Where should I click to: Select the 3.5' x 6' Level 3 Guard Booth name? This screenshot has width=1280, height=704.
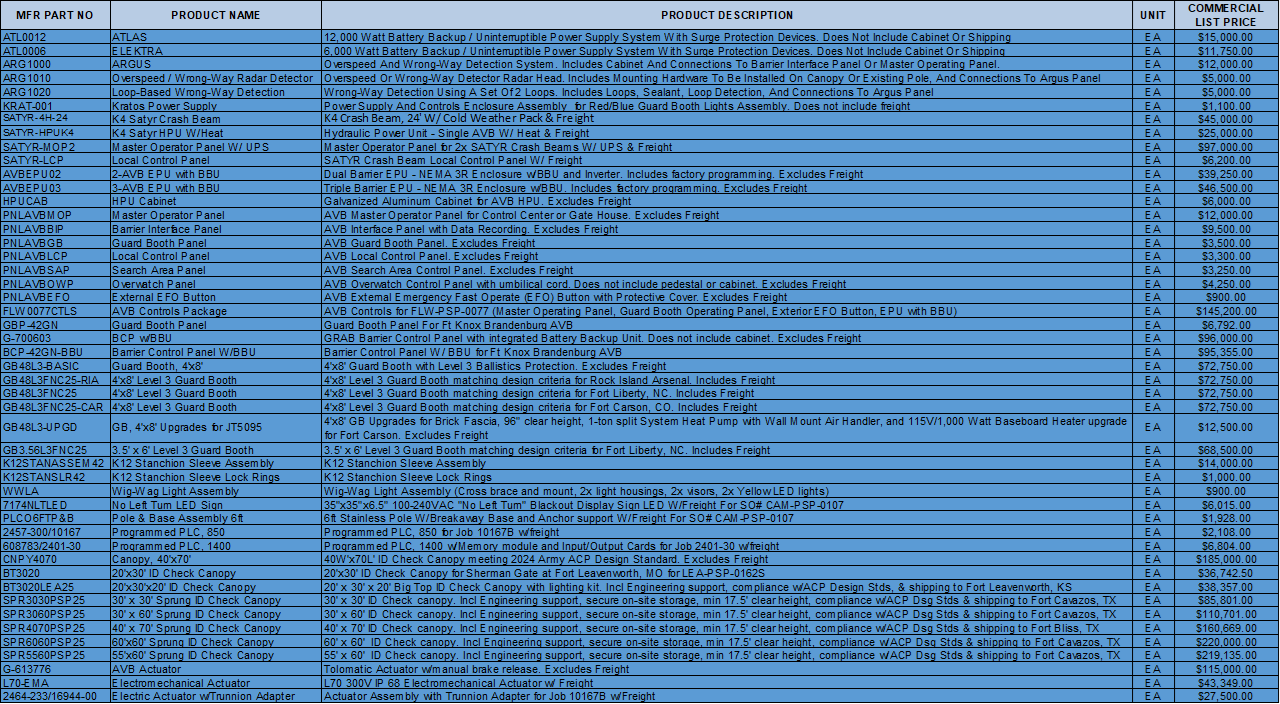(x=215, y=450)
